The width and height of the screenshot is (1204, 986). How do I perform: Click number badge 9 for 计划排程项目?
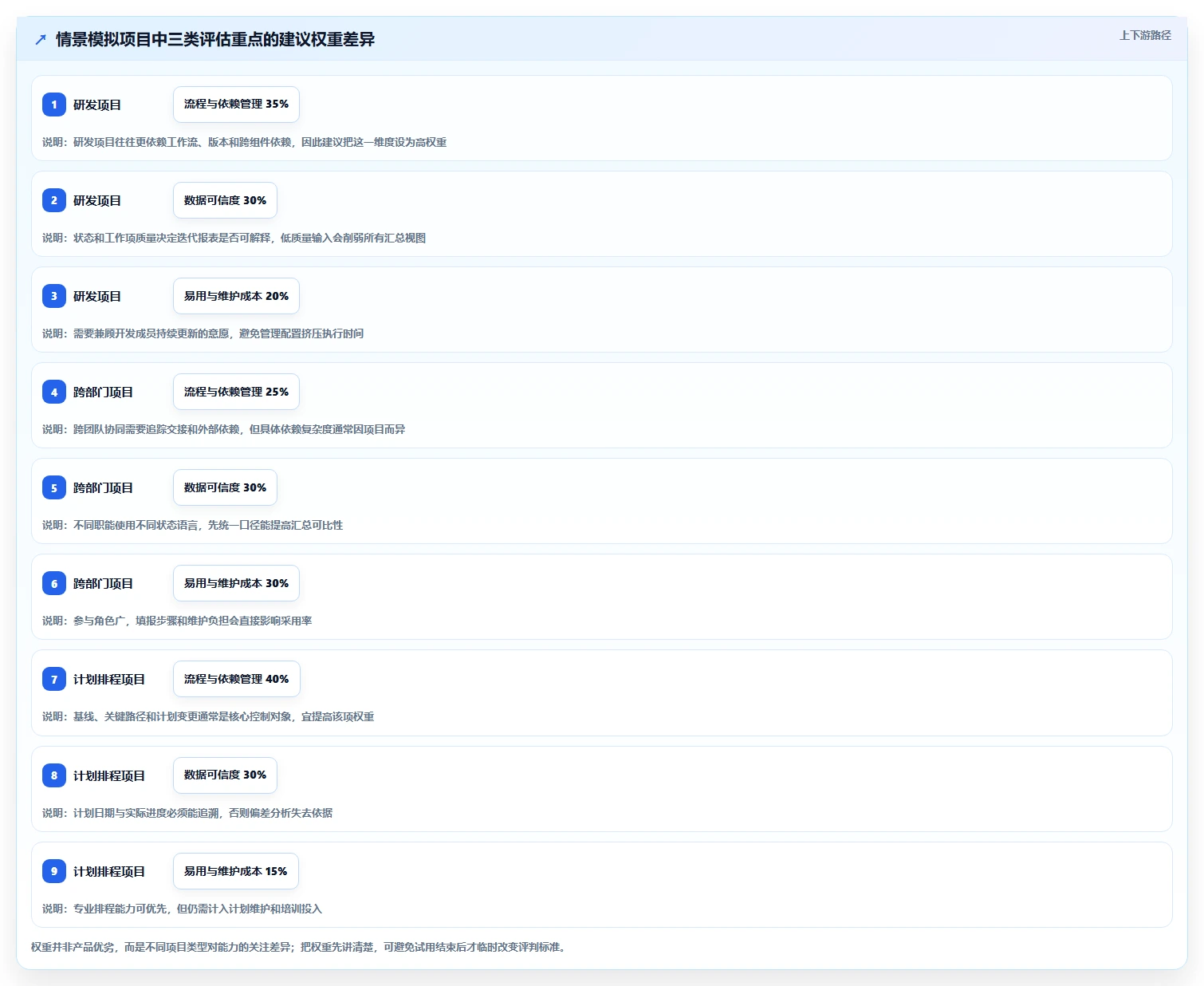point(54,871)
